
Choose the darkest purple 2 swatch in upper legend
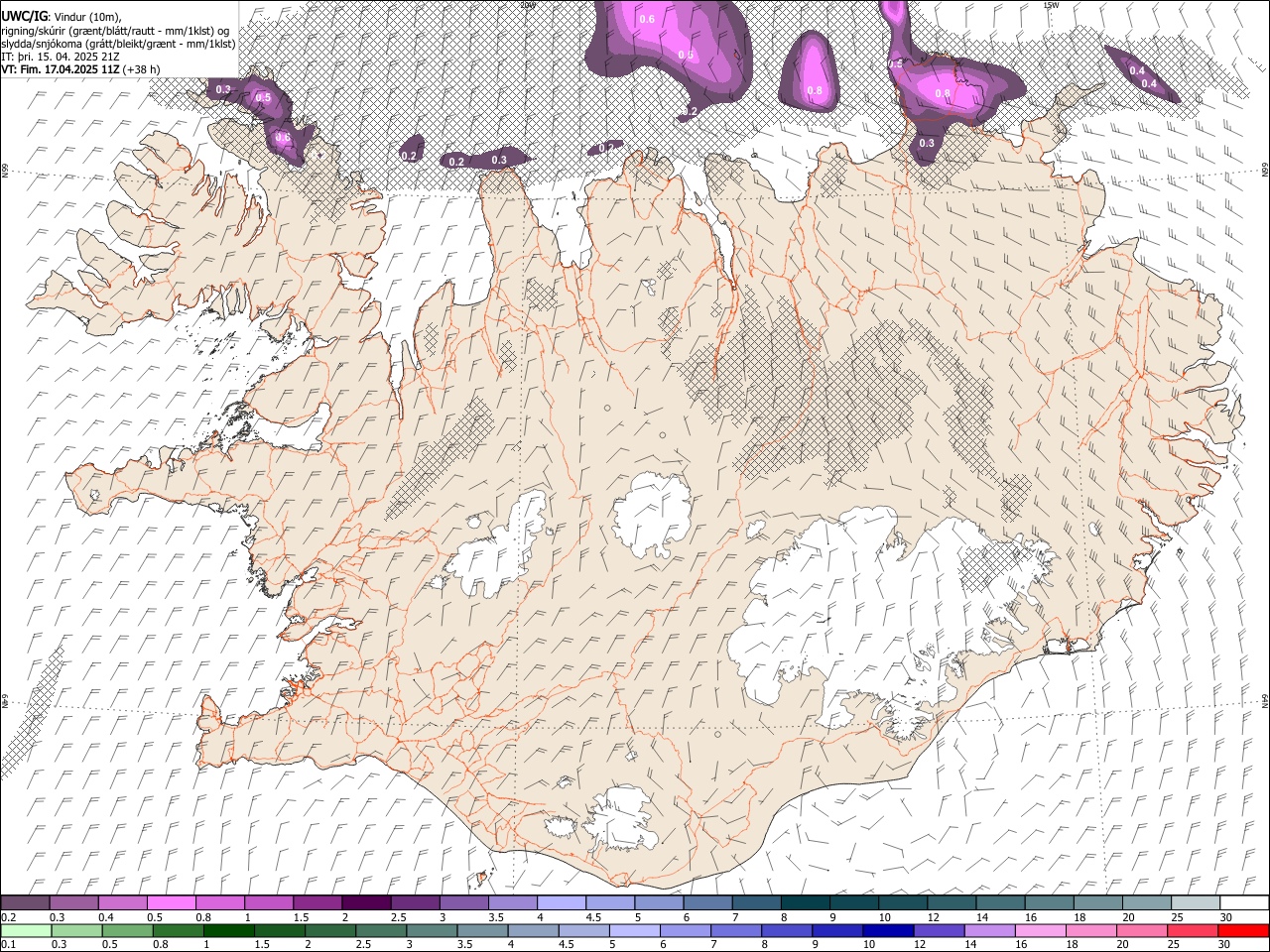[x=366, y=902]
